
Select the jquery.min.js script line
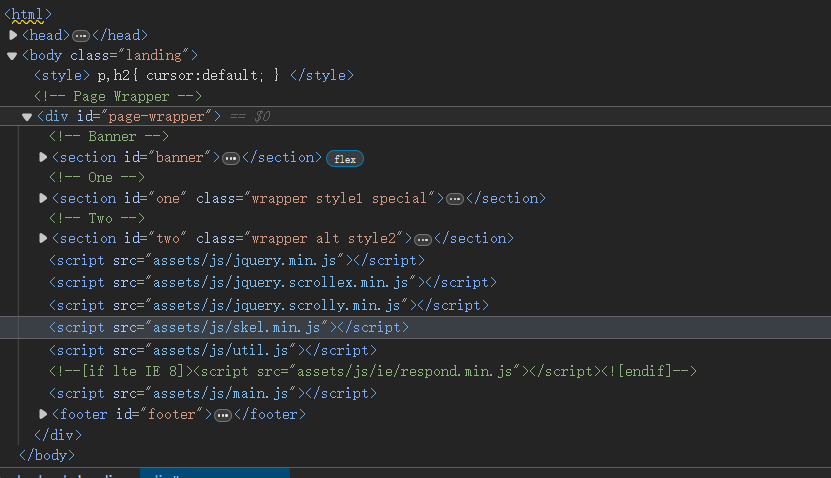tap(237, 261)
